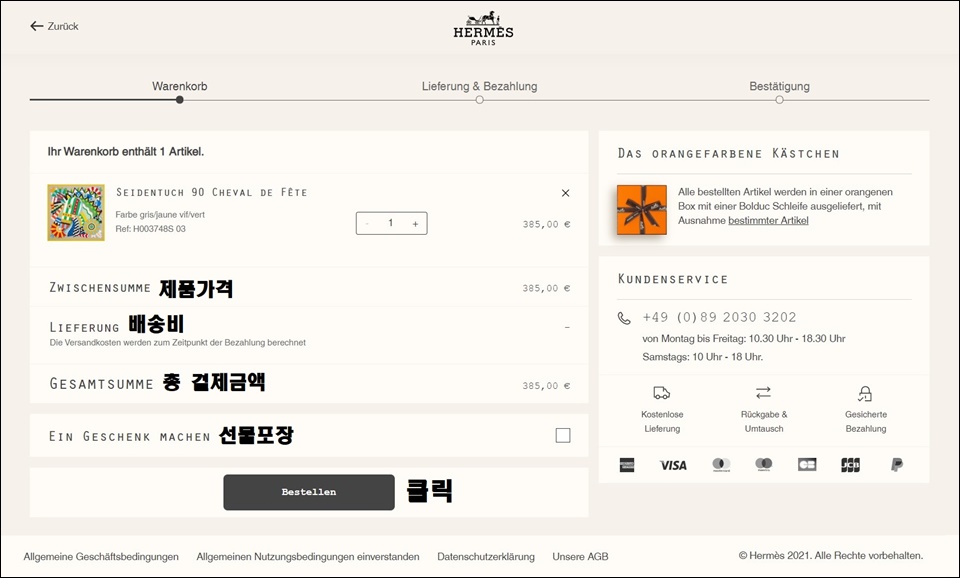Open Allgemeine Geschäftsbedingungen footer link
This screenshot has width=960, height=578.
tap(101, 557)
